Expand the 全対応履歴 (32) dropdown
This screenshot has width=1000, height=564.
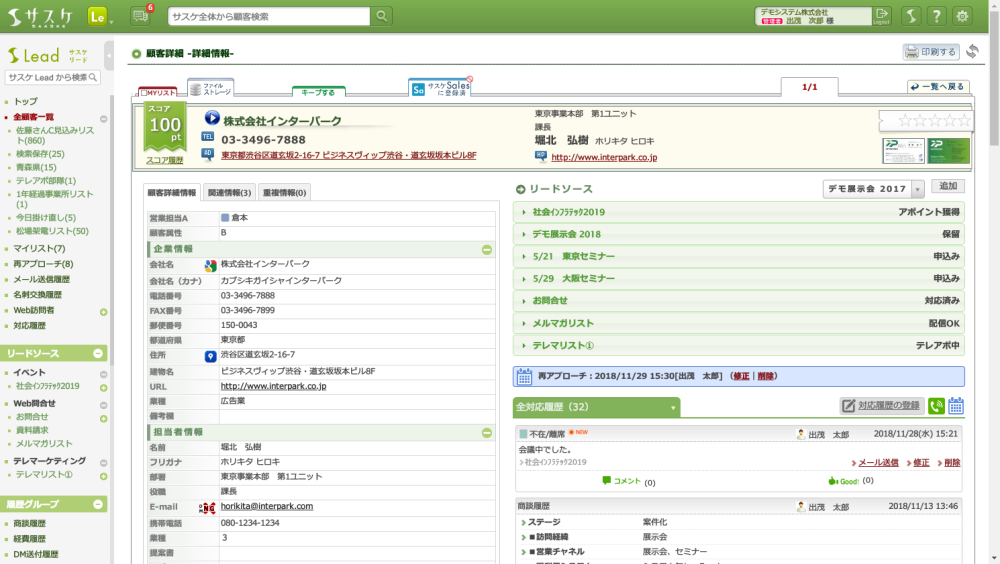(674, 408)
